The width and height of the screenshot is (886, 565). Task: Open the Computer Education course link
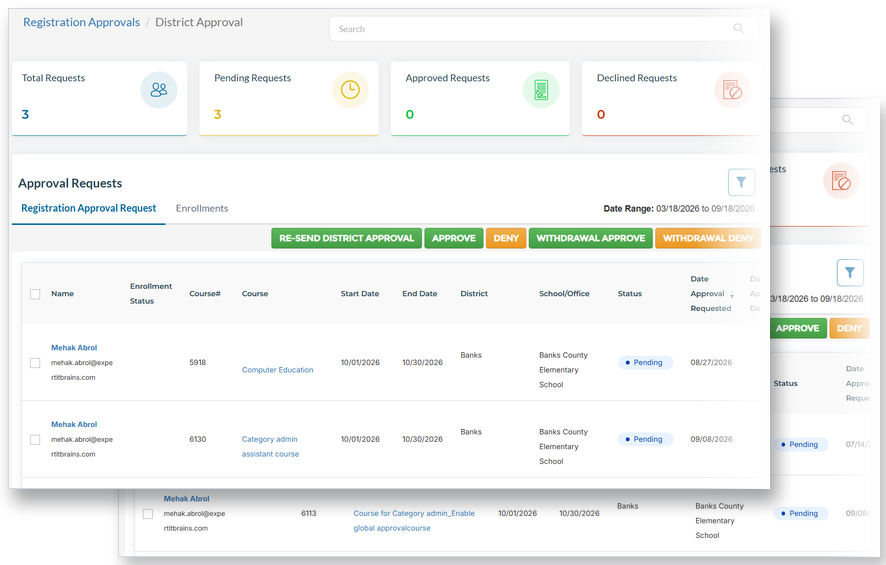(x=277, y=370)
